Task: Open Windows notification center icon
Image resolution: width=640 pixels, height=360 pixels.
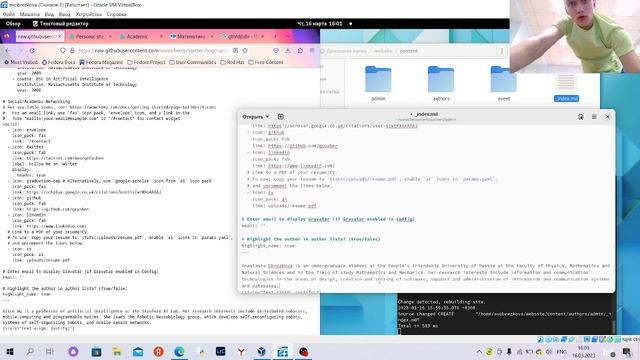Action: pyautogui.click(x=627, y=352)
